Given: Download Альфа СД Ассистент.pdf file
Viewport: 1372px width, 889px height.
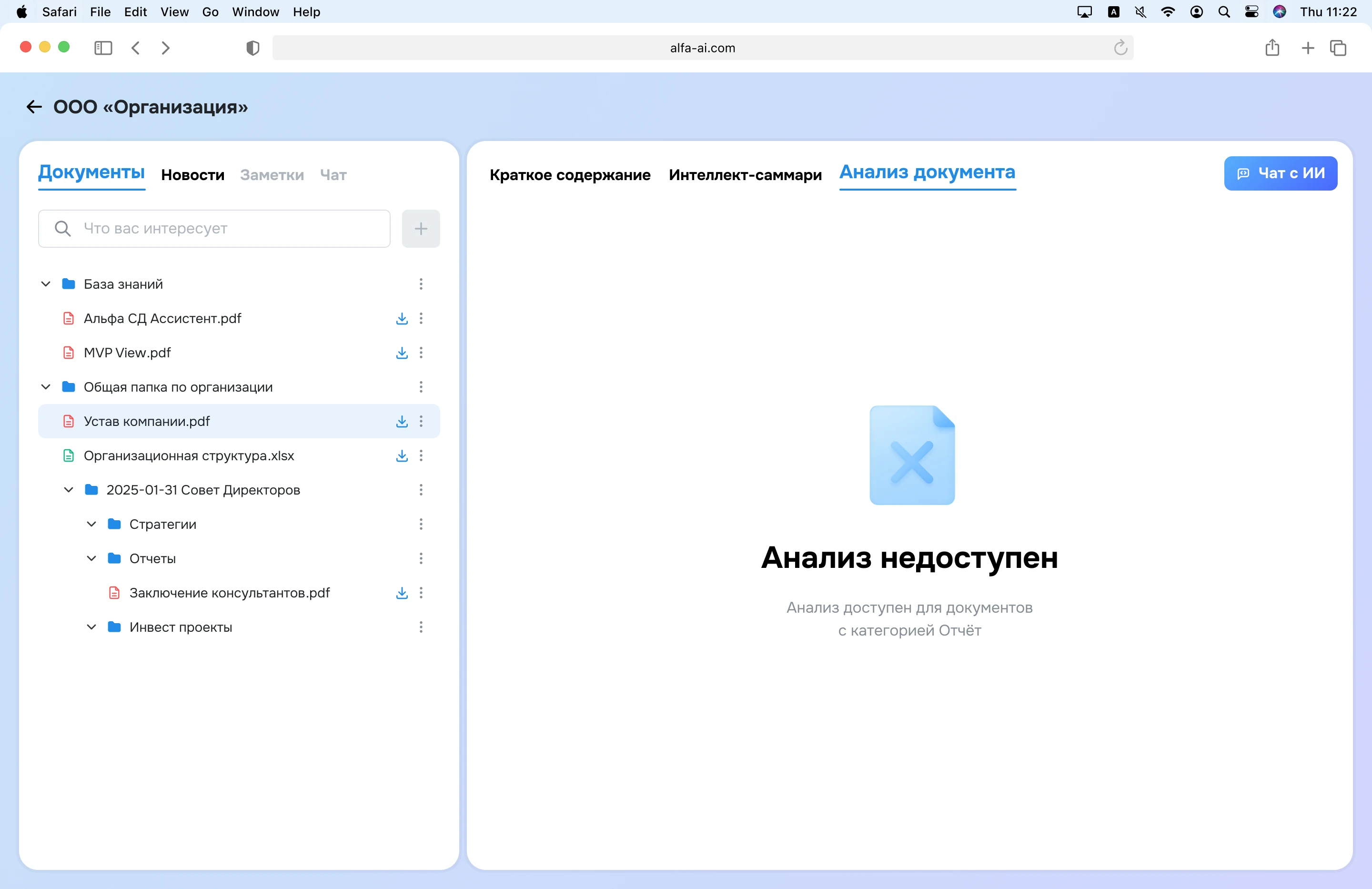Looking at the screenshot, I should click(402, 318).
